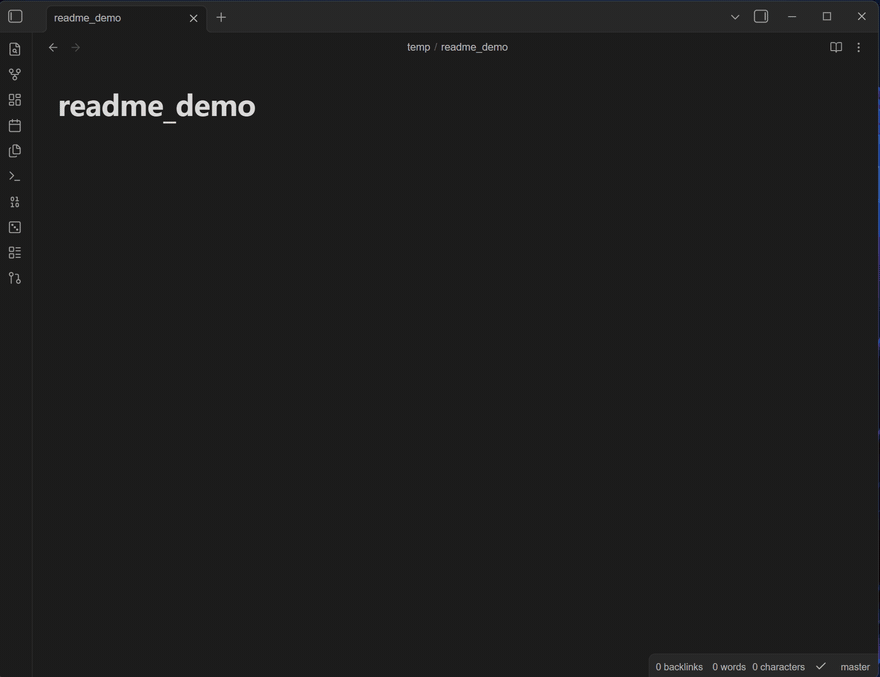Toggle the left sidebar panel
880x677 pixels.
15,17
